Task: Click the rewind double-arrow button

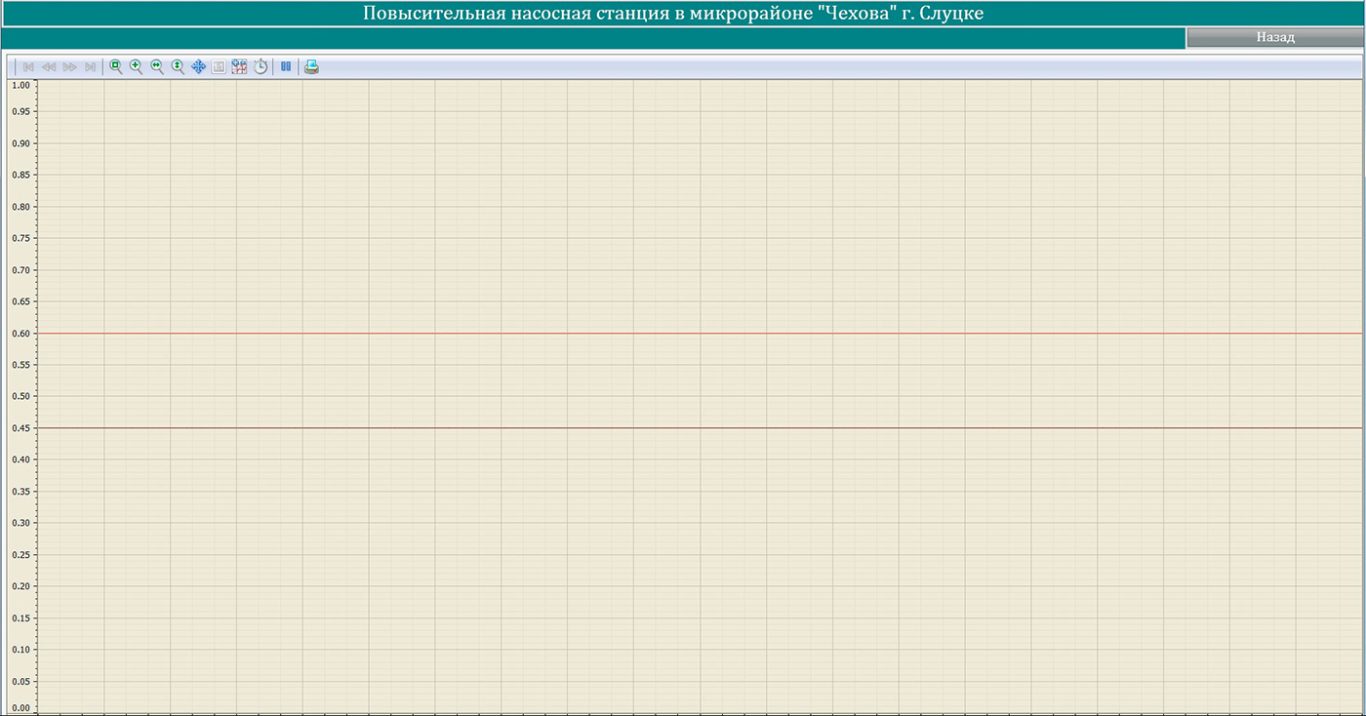Action: pyautogui.click(x=48, y=67)
